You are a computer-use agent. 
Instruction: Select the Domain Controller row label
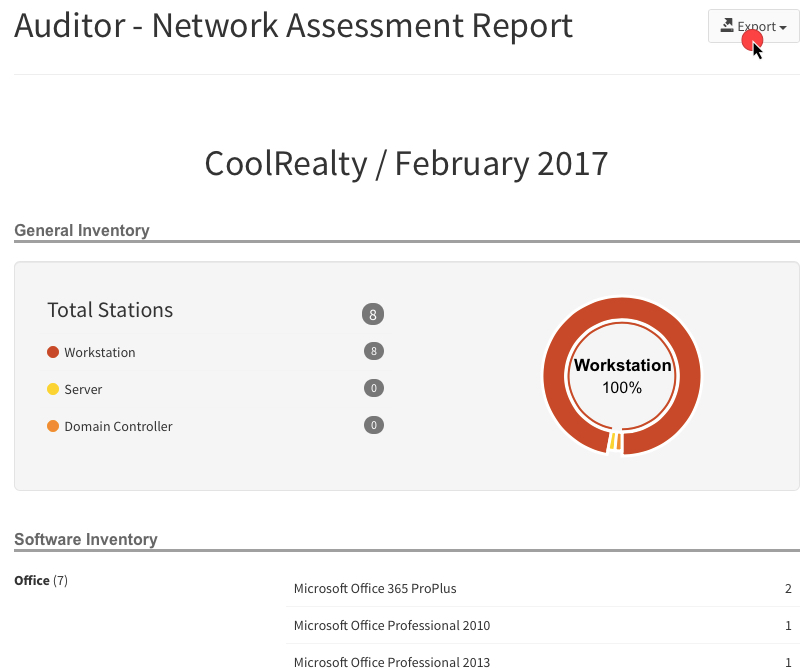(x=118, y=426)
